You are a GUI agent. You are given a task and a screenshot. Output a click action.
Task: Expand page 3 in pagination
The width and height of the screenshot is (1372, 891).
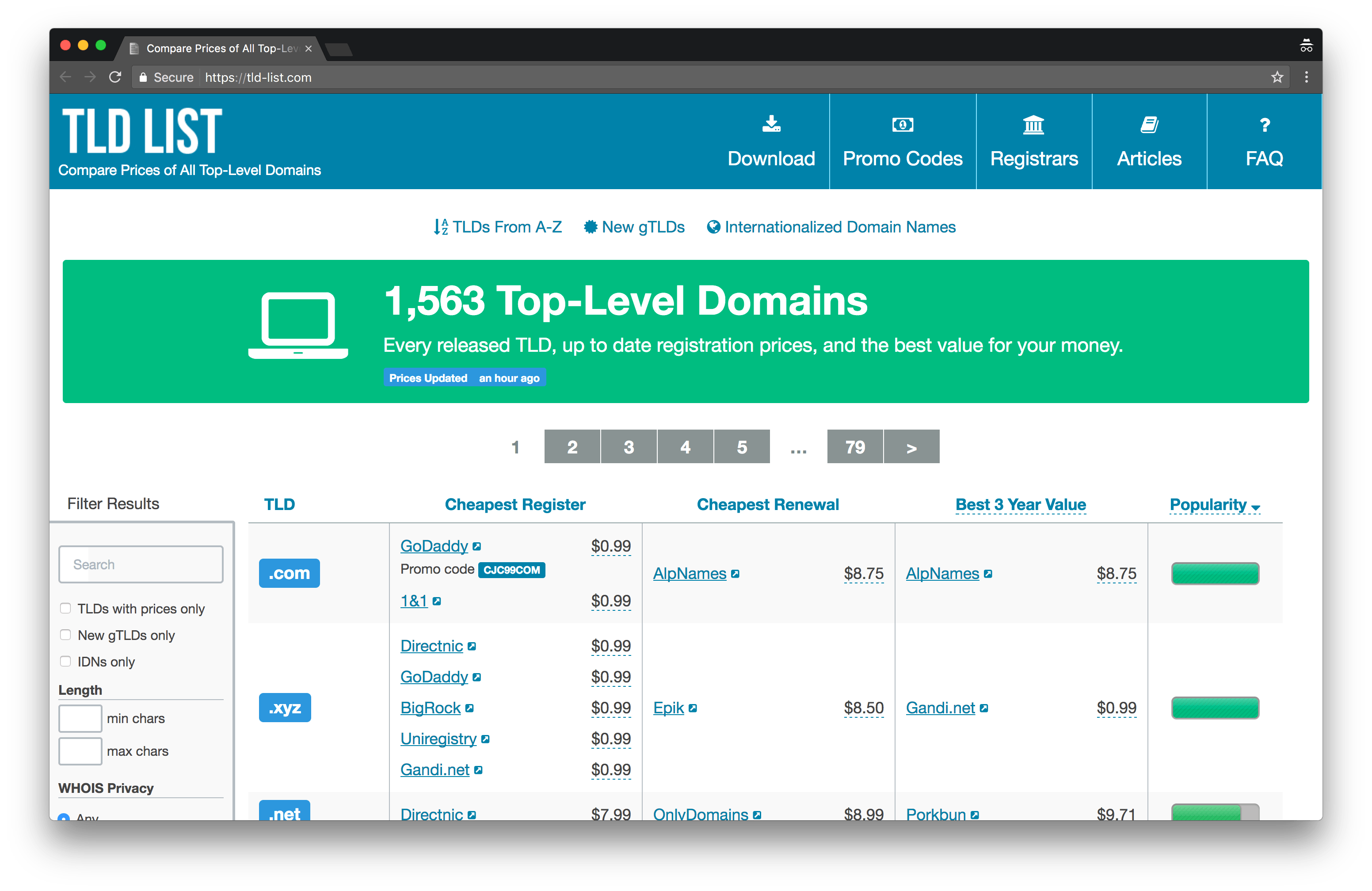[x=627, y=447]
